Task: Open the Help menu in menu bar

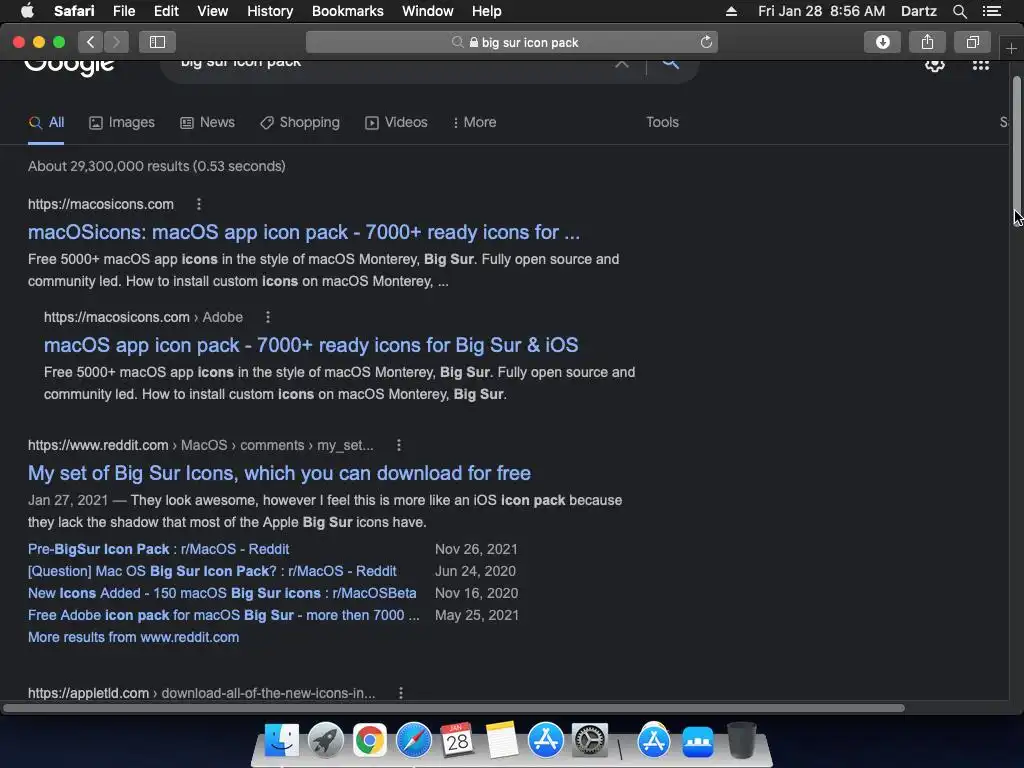Action: [x=487, y=11]
